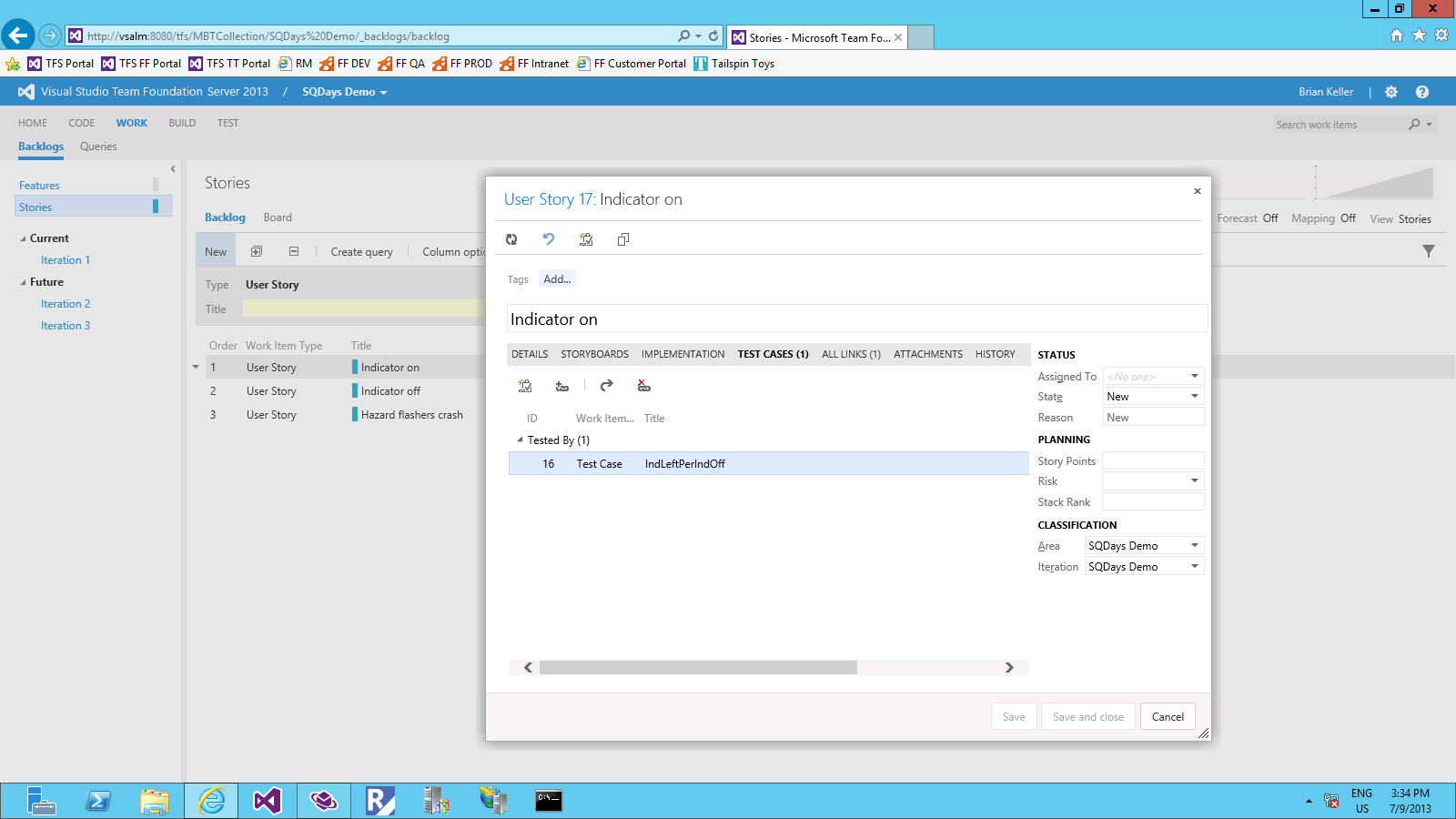Open the Area dropdown

(x=1195, y=545)
